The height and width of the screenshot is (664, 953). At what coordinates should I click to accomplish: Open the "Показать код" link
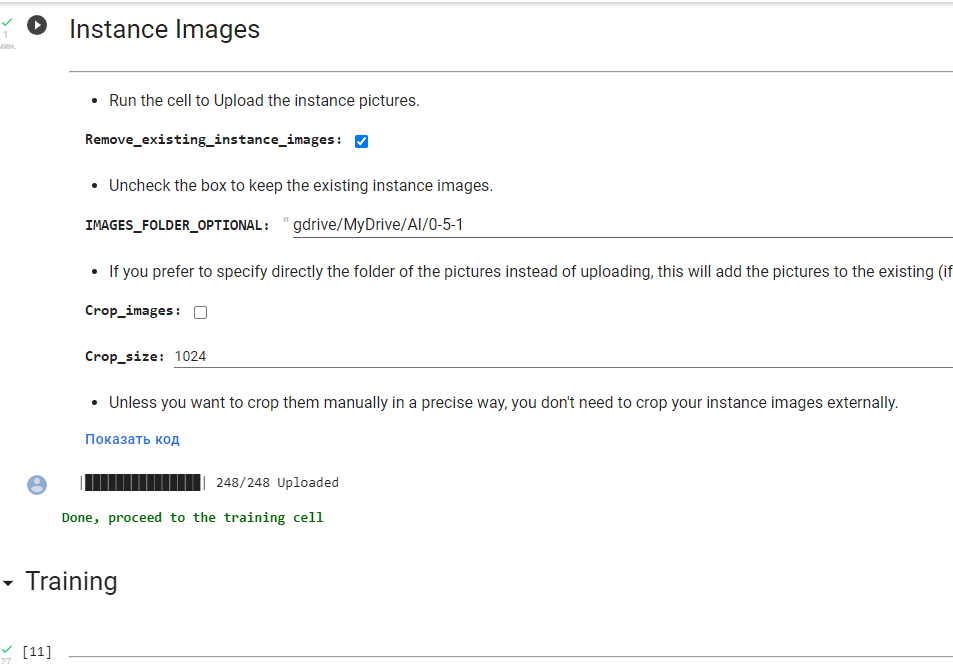[x=131, y=439]
